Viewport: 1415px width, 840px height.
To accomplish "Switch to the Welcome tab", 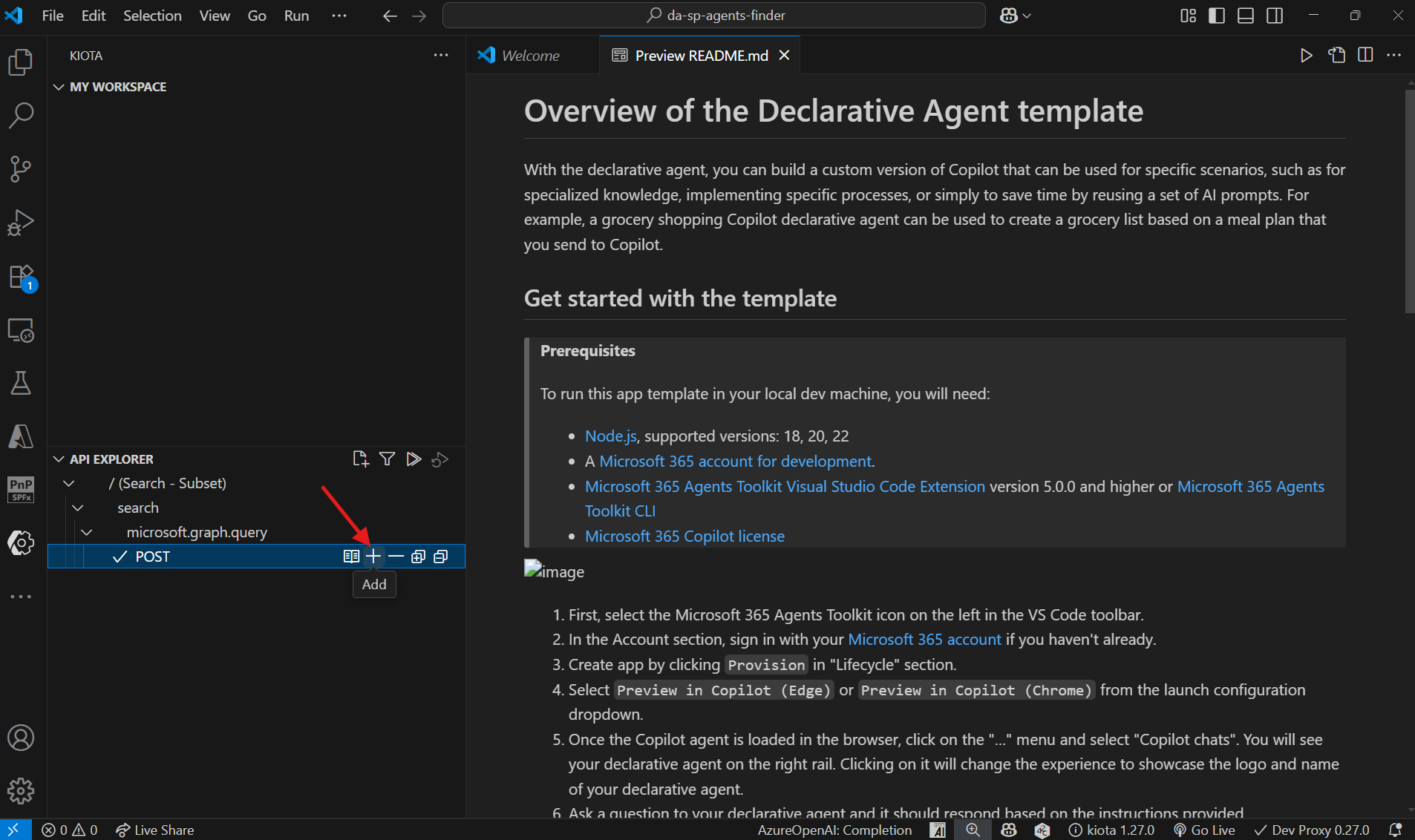I will pos(532,56).
